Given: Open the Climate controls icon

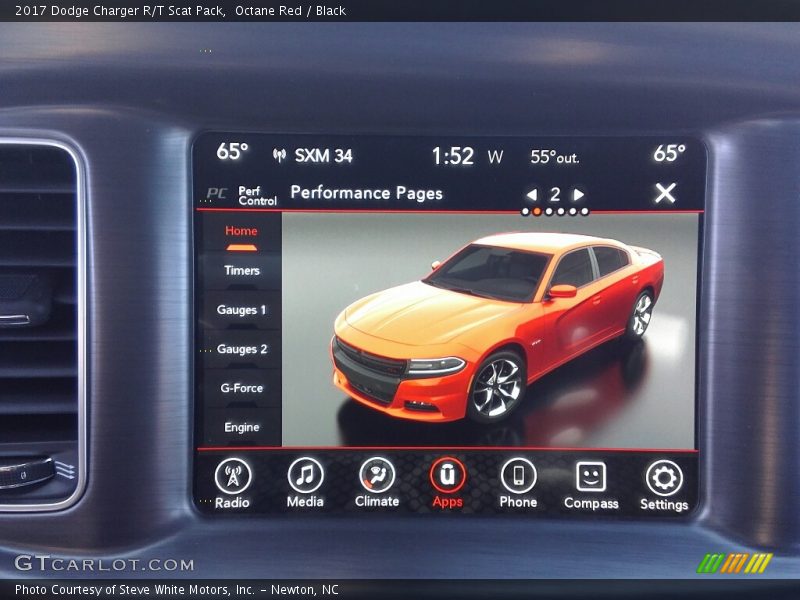Looking at the screenshot, I should coord(377,476).
